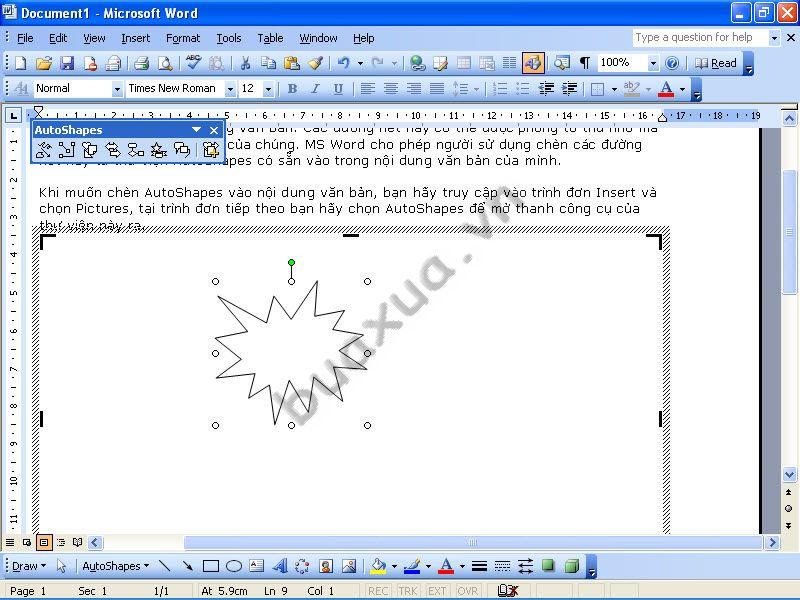Select the Rectangle drawing tool

pyautogui.click(x=211, y=566)
